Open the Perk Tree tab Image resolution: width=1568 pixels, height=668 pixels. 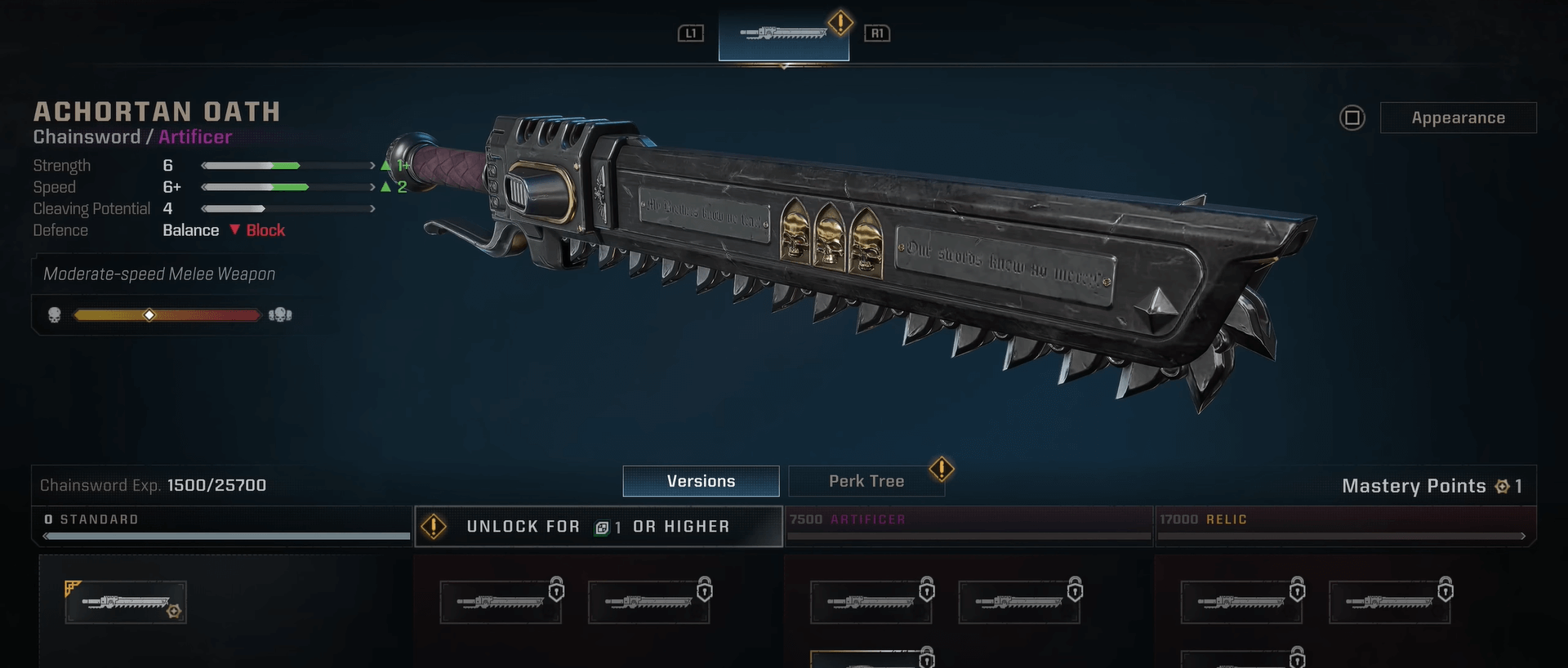[866, 481]
